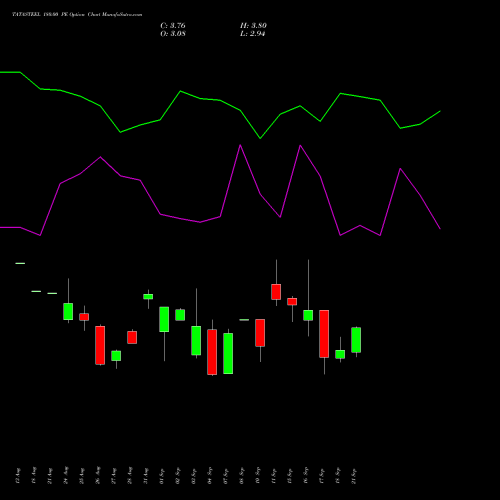Screen dimensions: 500x500
Task: Click the low value 'L: 2.94'
Action: (x=253, y=34)
